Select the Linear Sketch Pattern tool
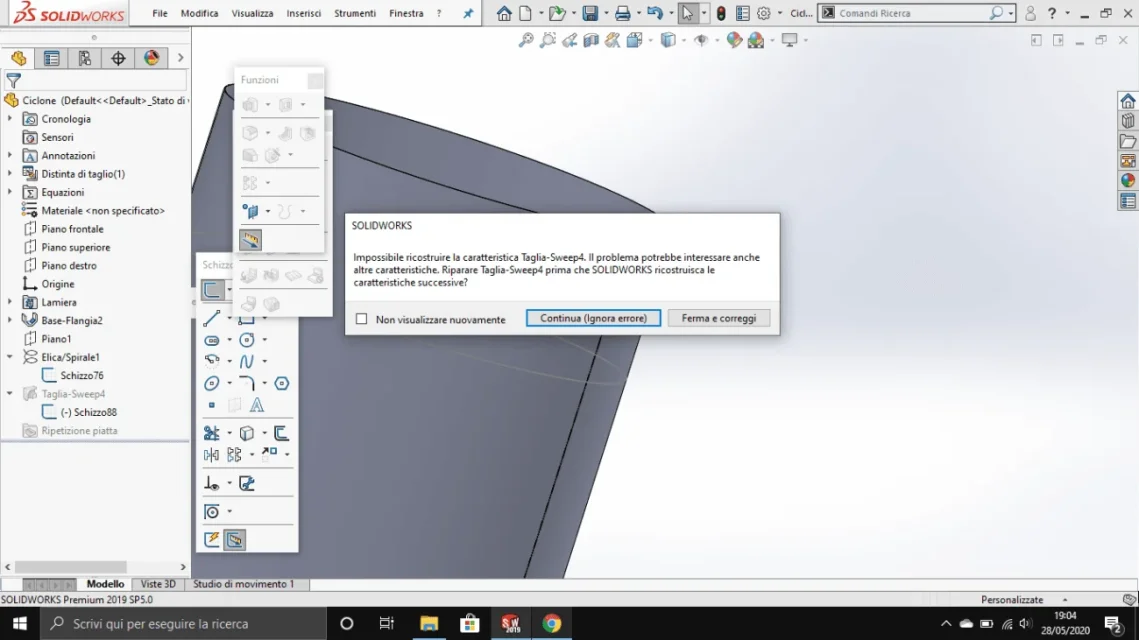Viewport: 1139px width, 640px height. point(234,455)
